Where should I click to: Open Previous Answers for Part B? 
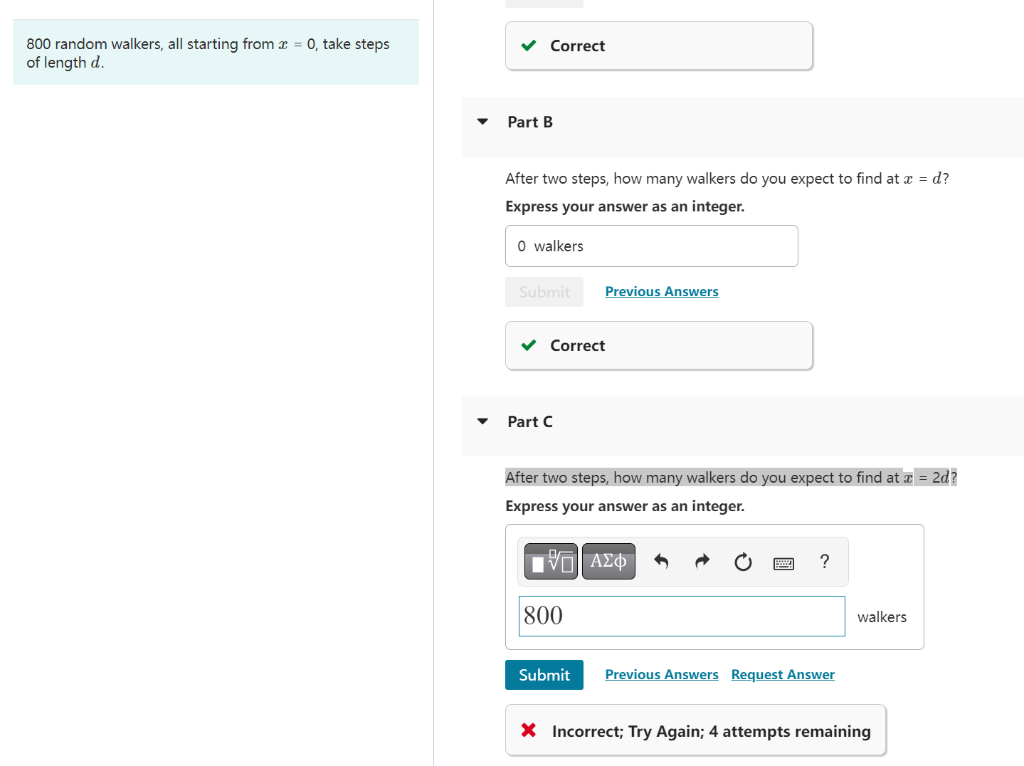click(x=661, y=291)
